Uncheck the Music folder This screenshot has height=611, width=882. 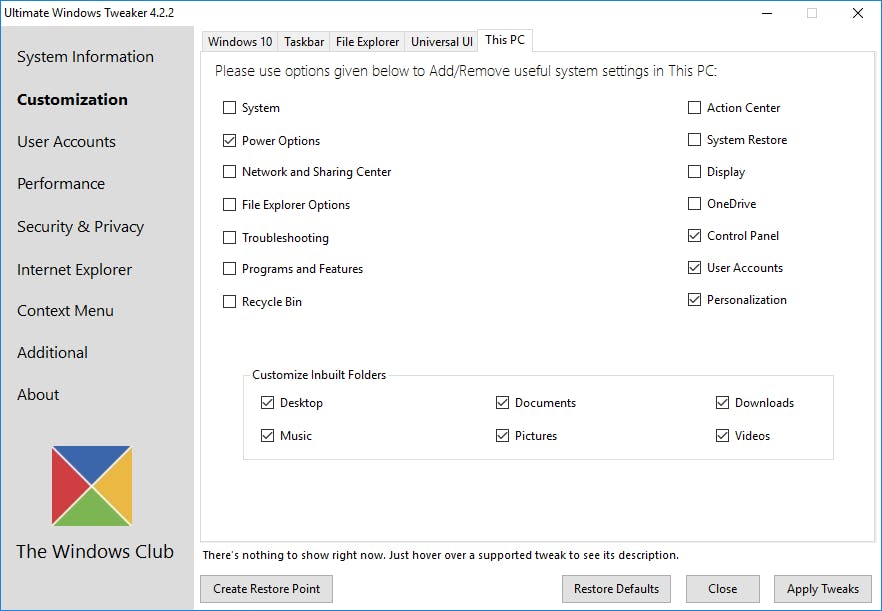coord(268,435)
